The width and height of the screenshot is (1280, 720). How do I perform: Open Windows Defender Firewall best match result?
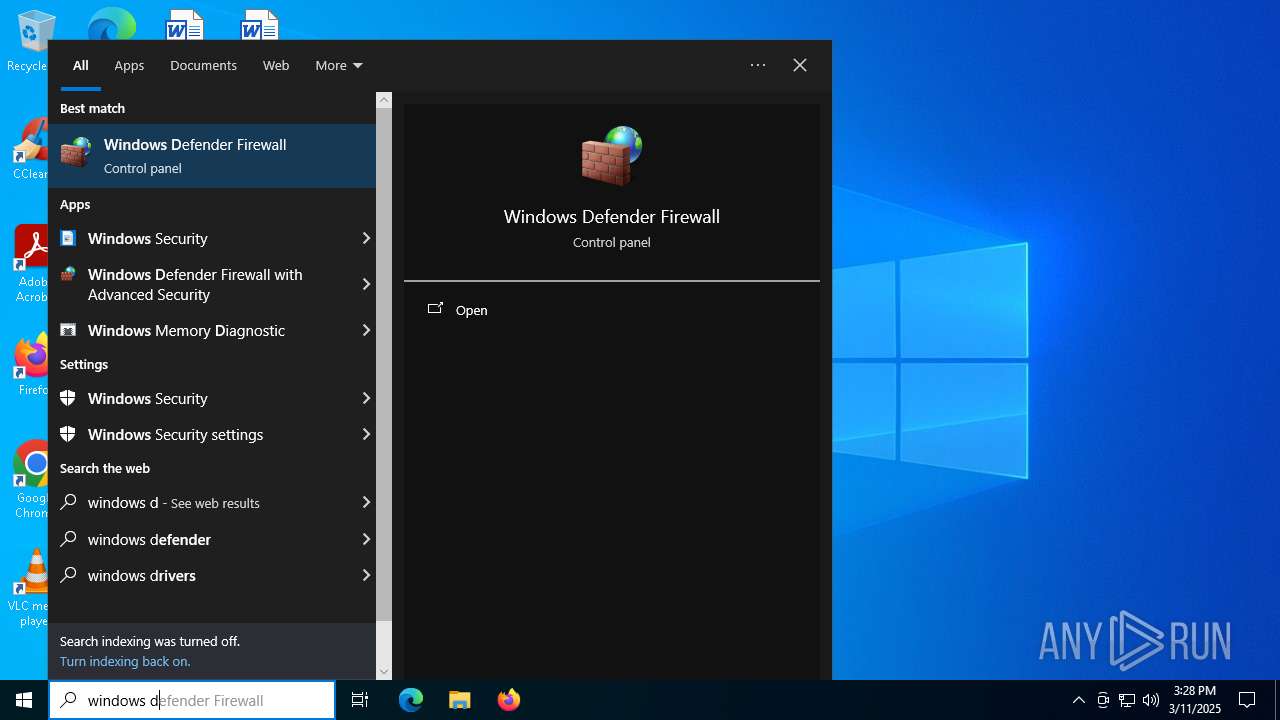tap(212, 156)
